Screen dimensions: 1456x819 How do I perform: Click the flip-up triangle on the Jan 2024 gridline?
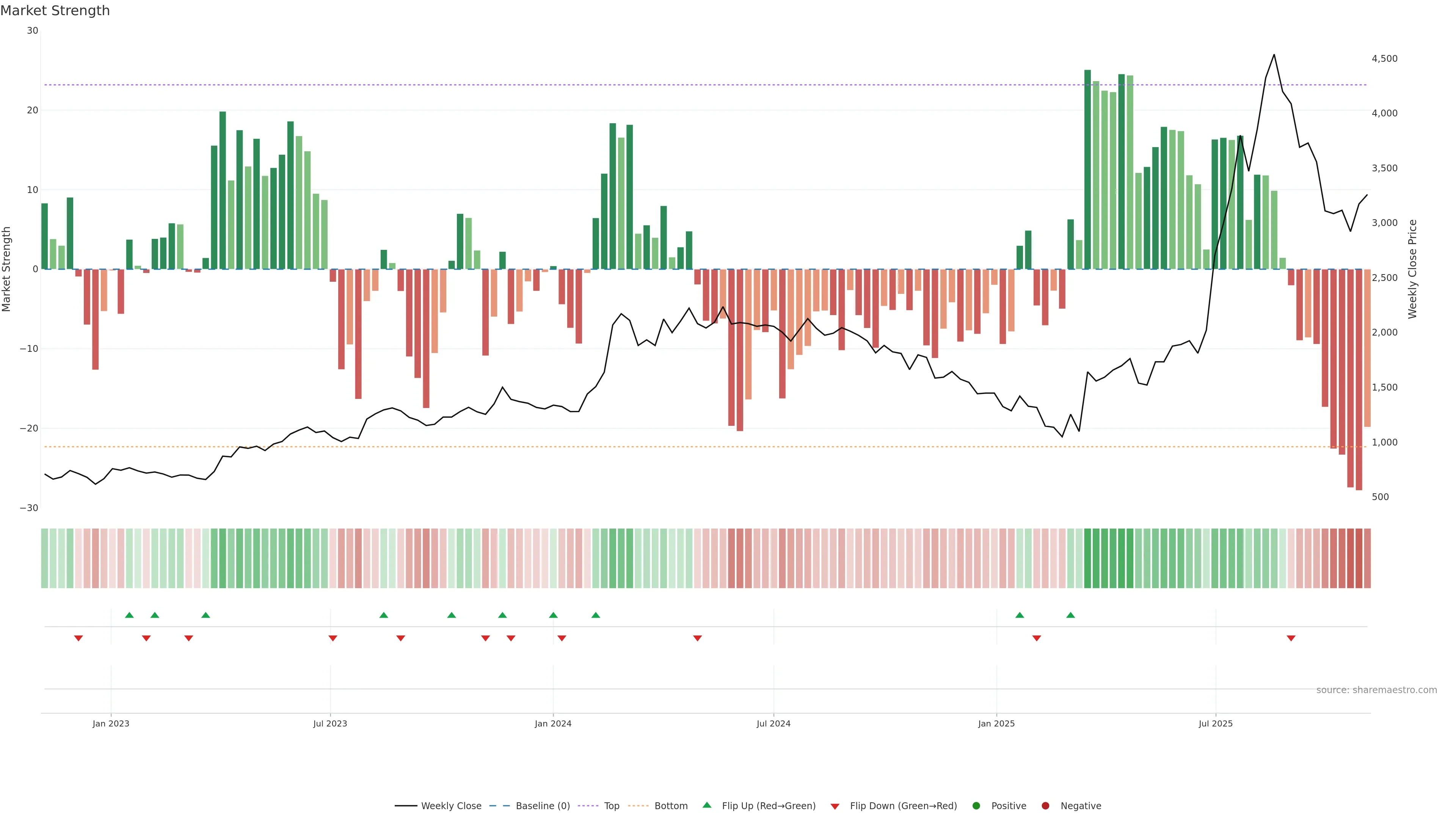click(x=553, y=615)
